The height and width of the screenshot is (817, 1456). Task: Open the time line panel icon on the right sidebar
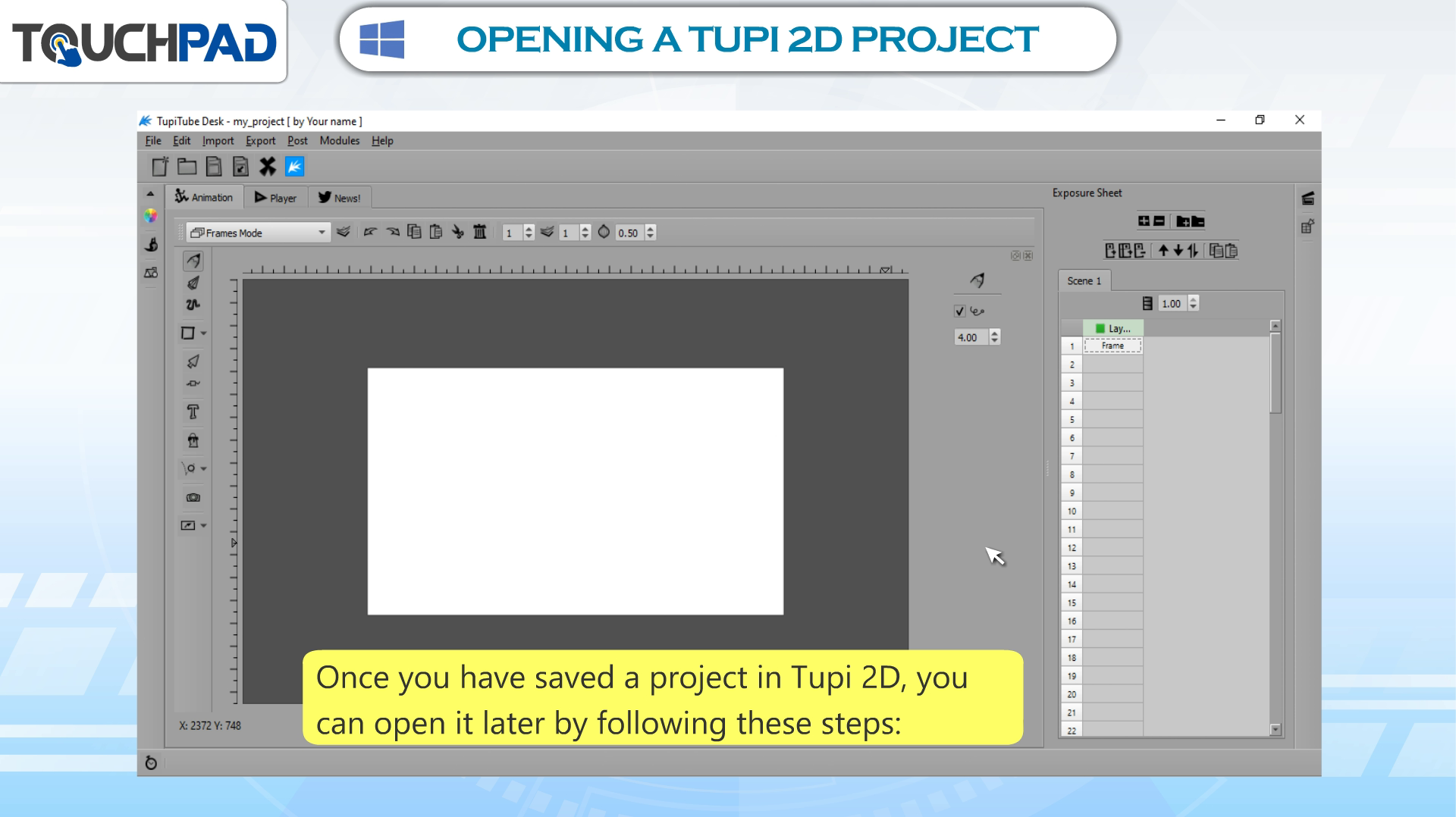1308,226
